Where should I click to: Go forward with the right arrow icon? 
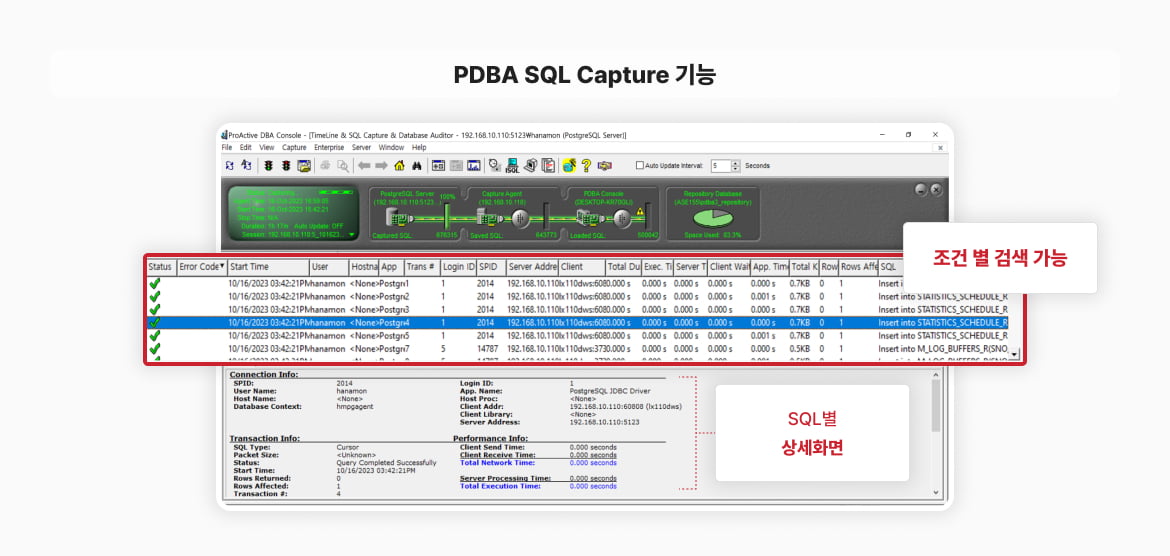tap(381, 166)
